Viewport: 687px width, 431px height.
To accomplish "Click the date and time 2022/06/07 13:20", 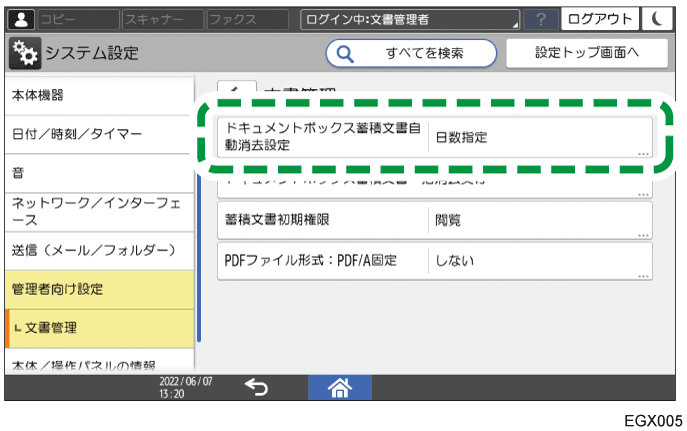I will tap(186, 388).
